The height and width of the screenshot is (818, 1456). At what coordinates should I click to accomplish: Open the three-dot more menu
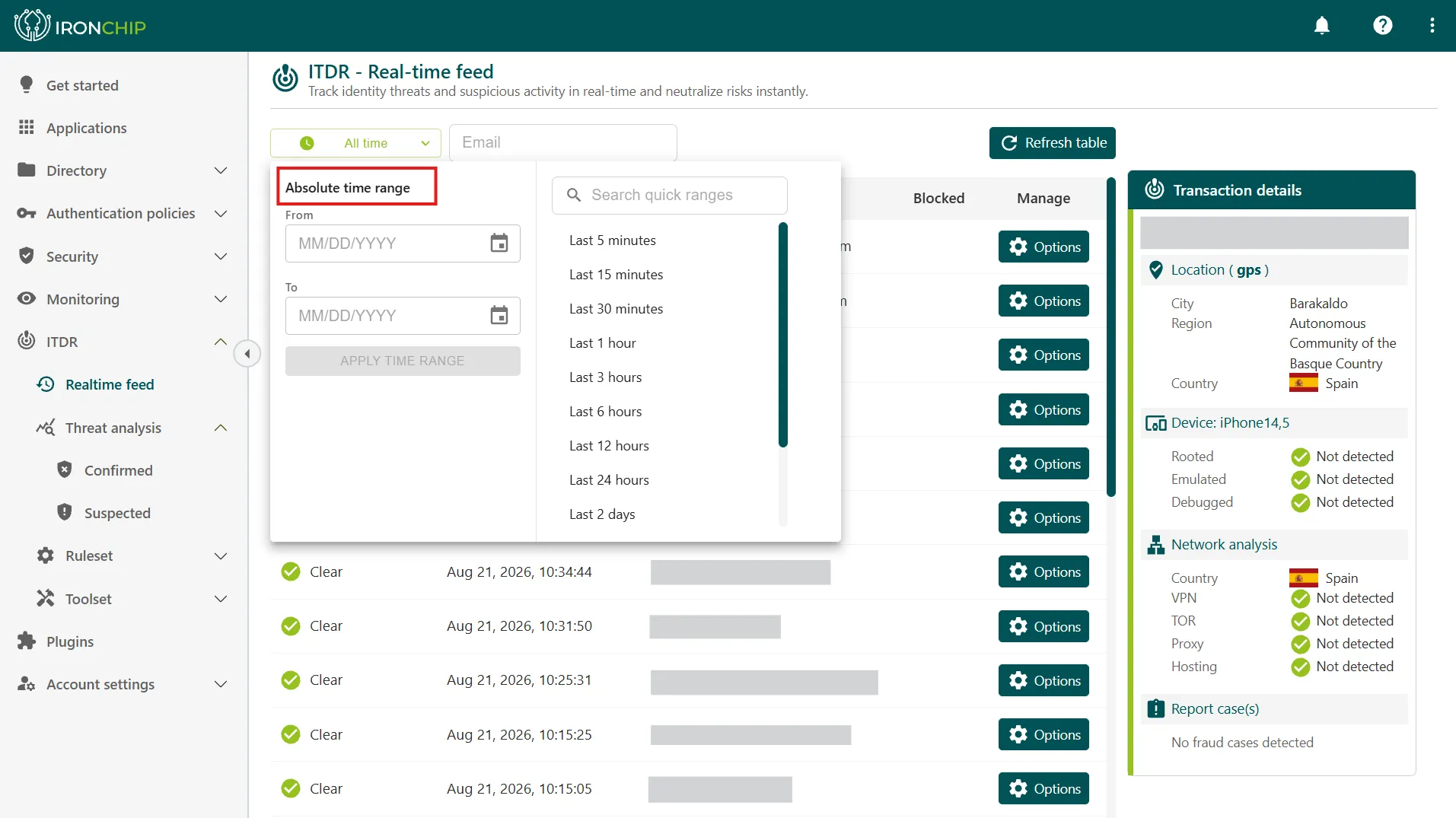point(1432,26)
